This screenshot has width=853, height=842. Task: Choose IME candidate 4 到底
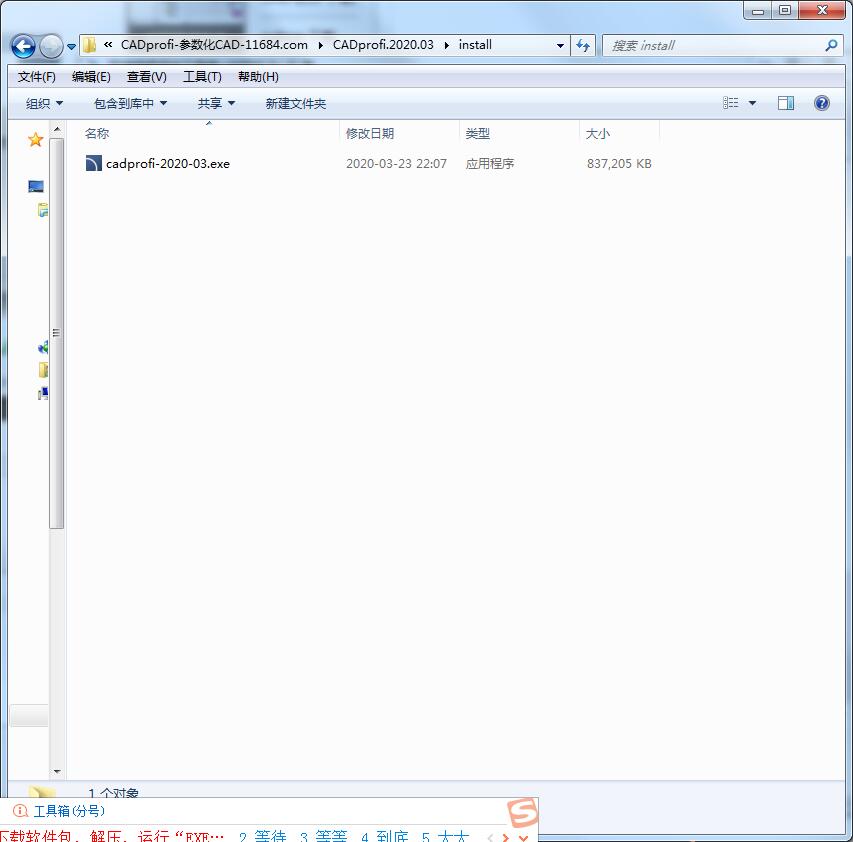point(385,836)
